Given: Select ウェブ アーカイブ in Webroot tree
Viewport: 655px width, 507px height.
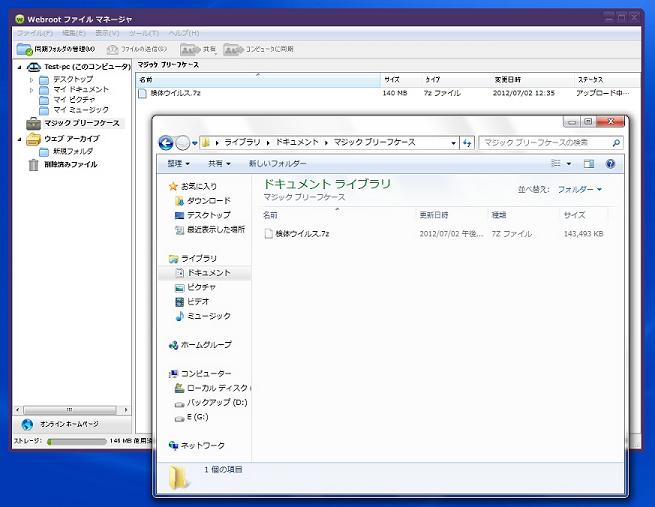Looking at the screenshot, I should tap(72, 139).
